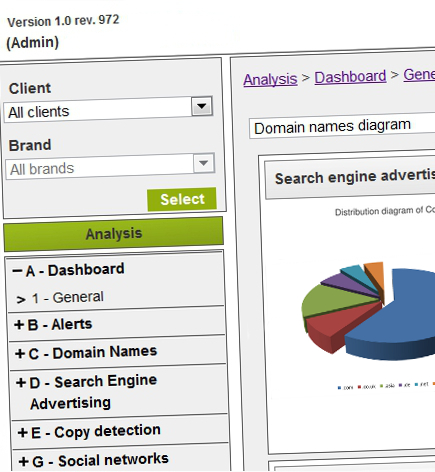Viewport: 435px width, 472px height.
Task: Follow the Dashboard breadcrumb link
Action: (350, 77)
